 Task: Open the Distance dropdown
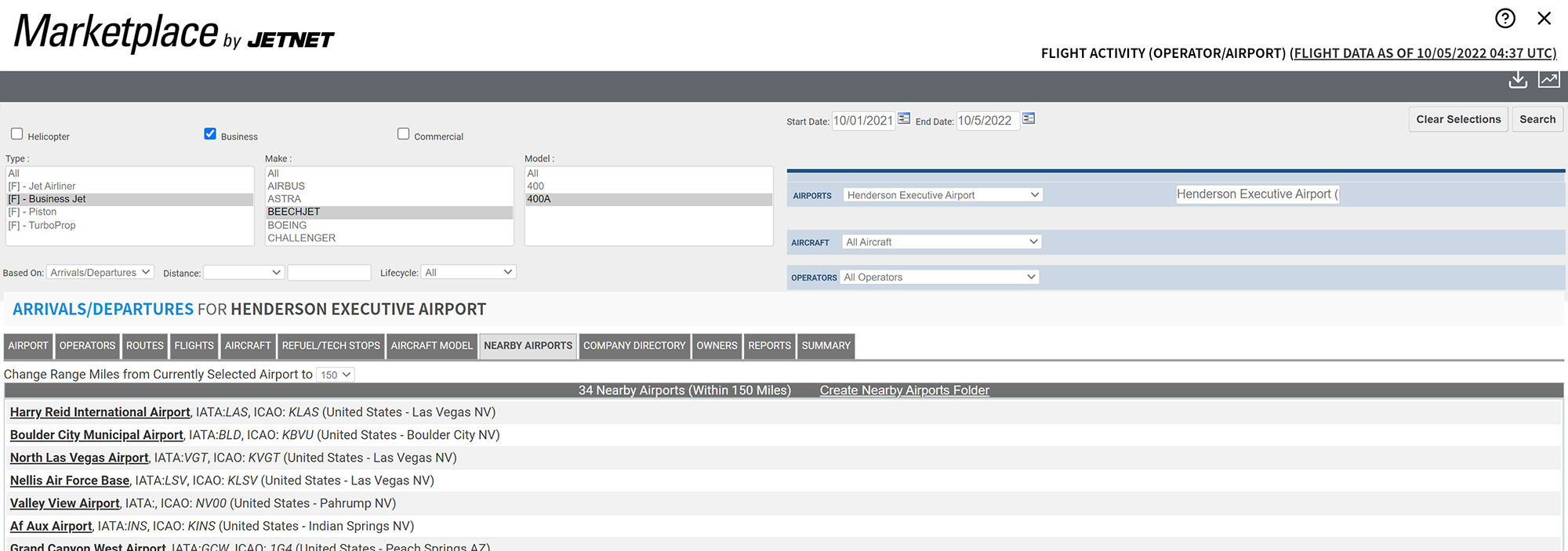click(244, 272)
